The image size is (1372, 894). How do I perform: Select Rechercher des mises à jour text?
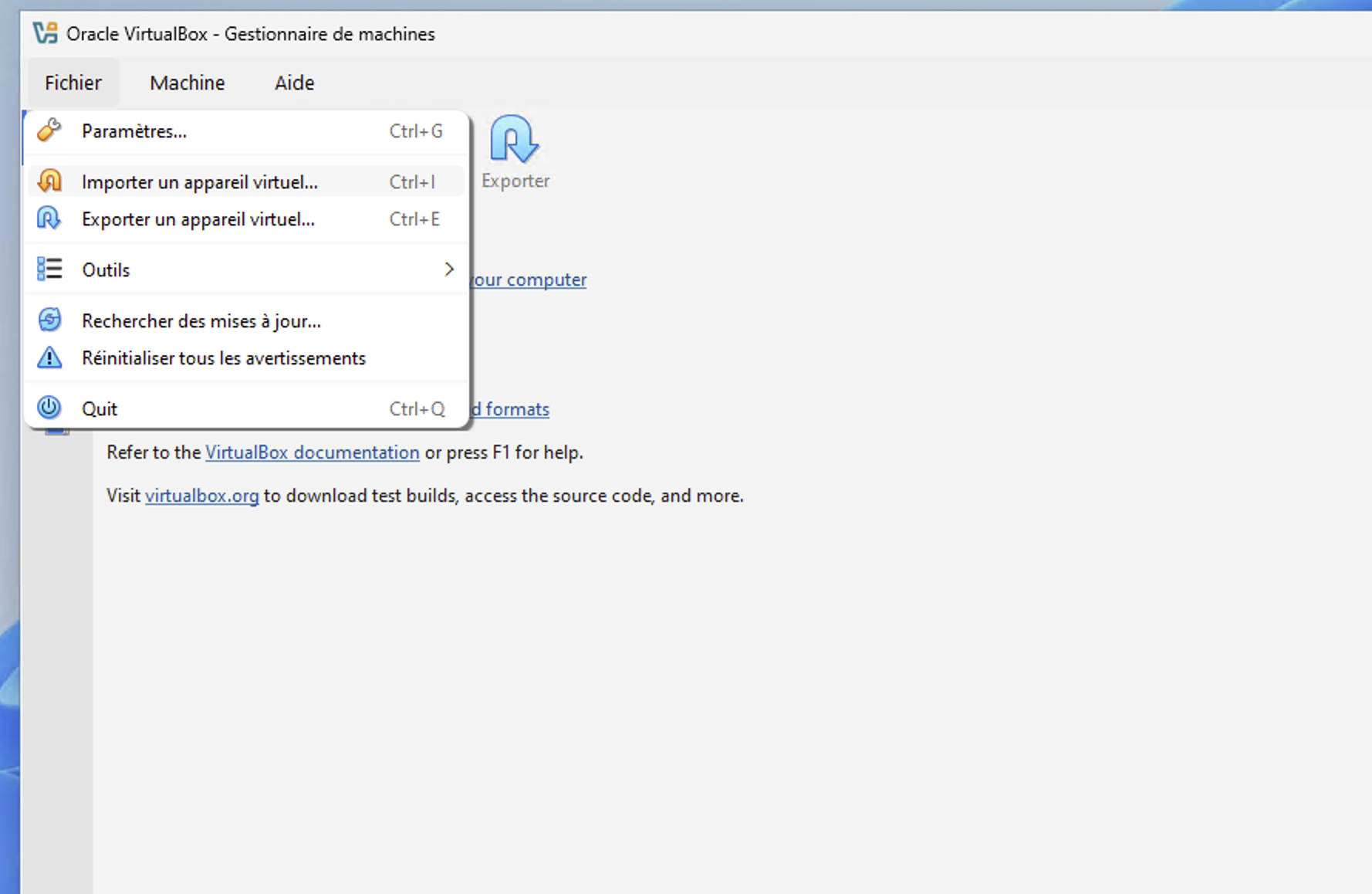point(201,321)
